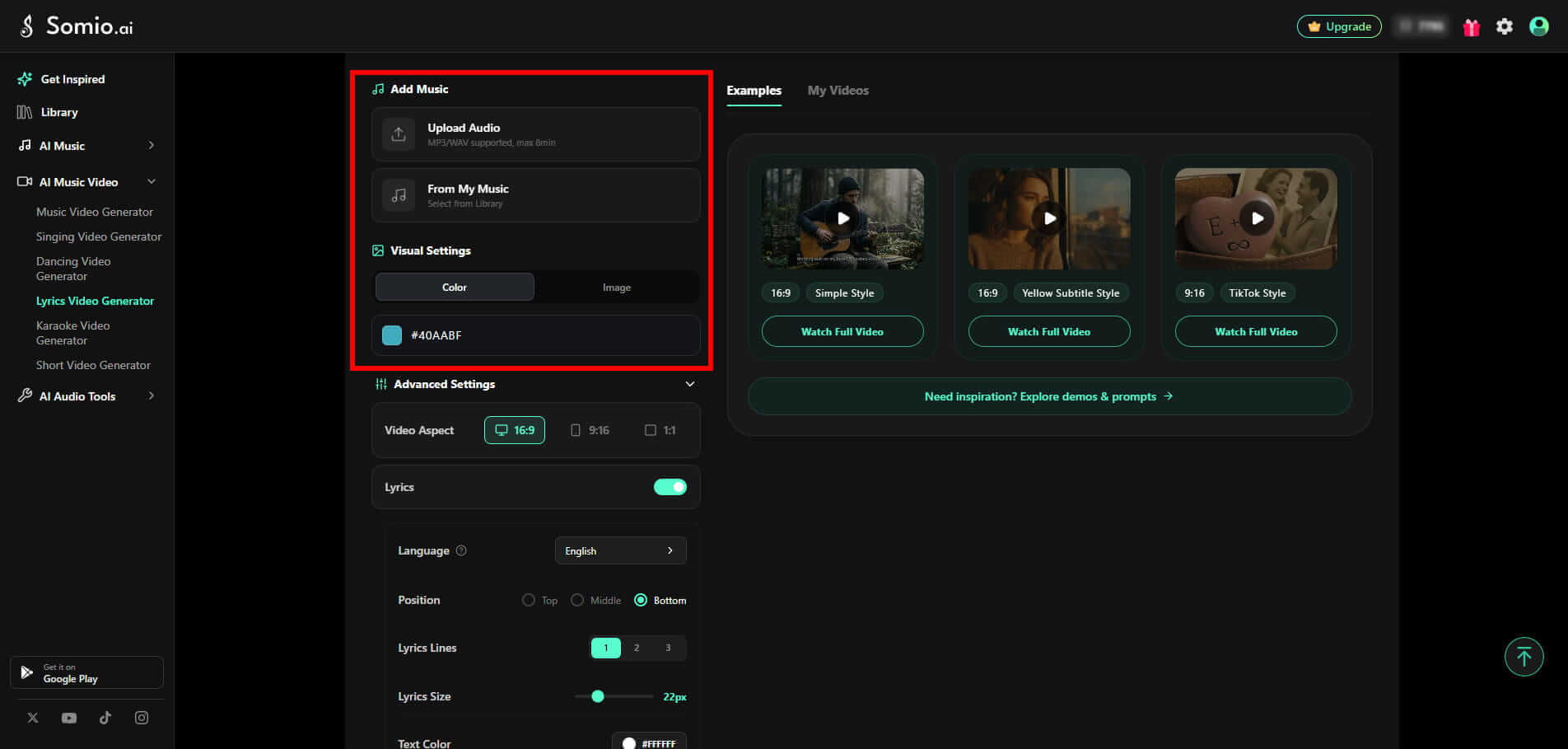
Task: Select 16:9 video aspect option
Action: coord(515,430)
